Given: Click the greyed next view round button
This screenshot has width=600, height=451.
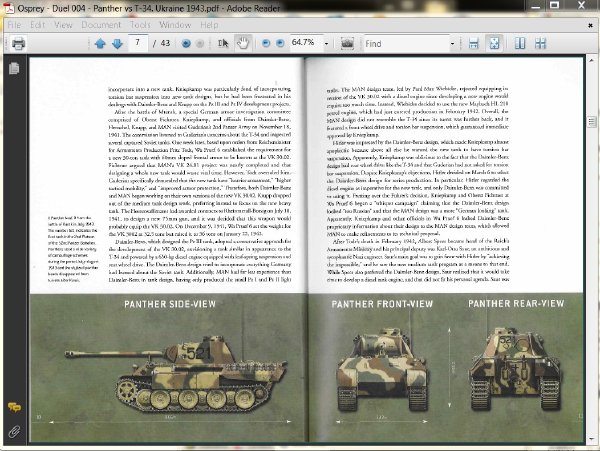Looking at the screenshot, I should pyautogui.click(x=199, y=43).
